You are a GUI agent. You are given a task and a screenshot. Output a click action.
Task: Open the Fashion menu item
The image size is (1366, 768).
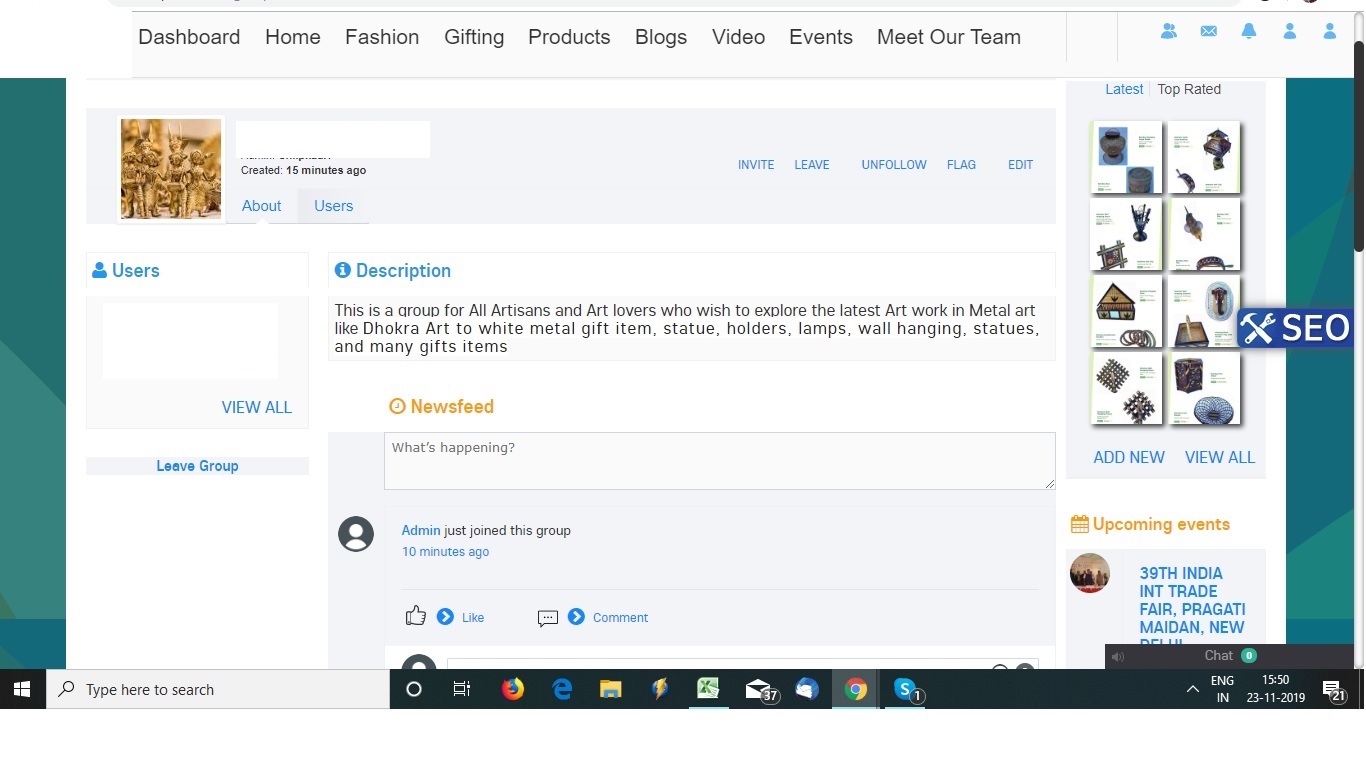pyautogui.click(x=382, y=37)
